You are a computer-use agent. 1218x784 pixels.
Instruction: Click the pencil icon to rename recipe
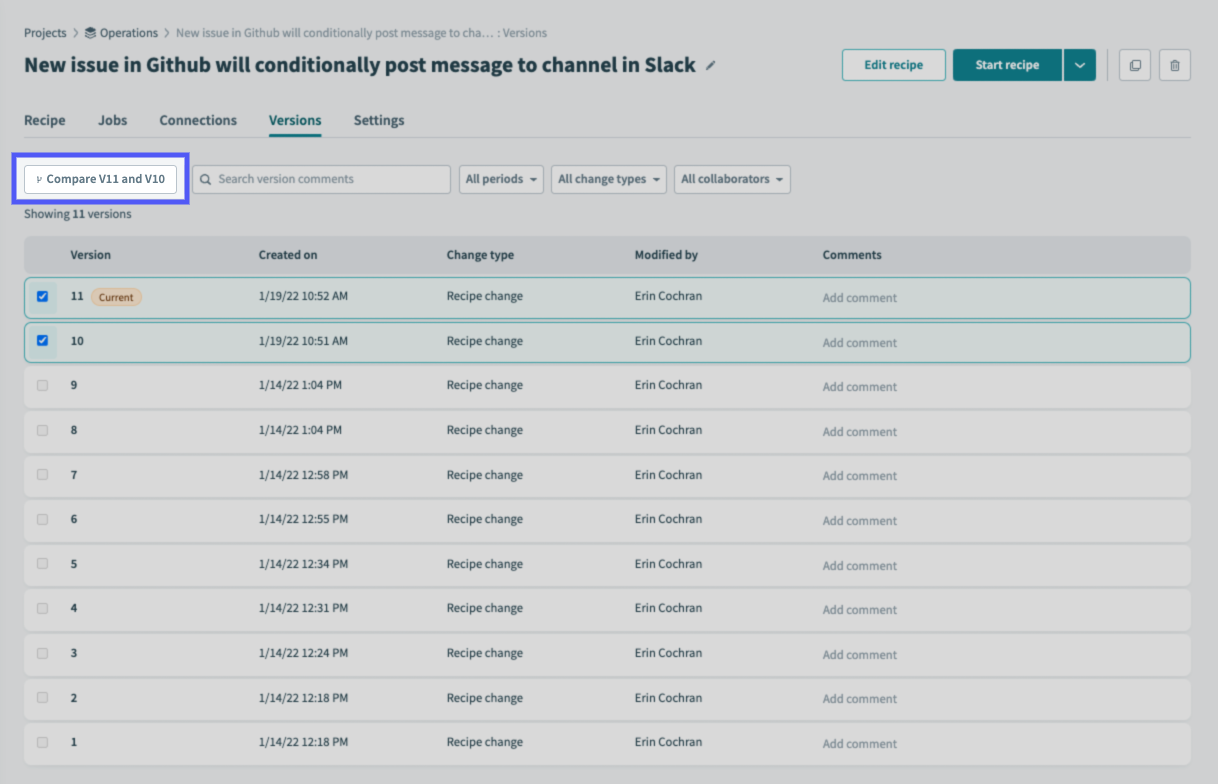pyautogui.click(x=711, y=66)
